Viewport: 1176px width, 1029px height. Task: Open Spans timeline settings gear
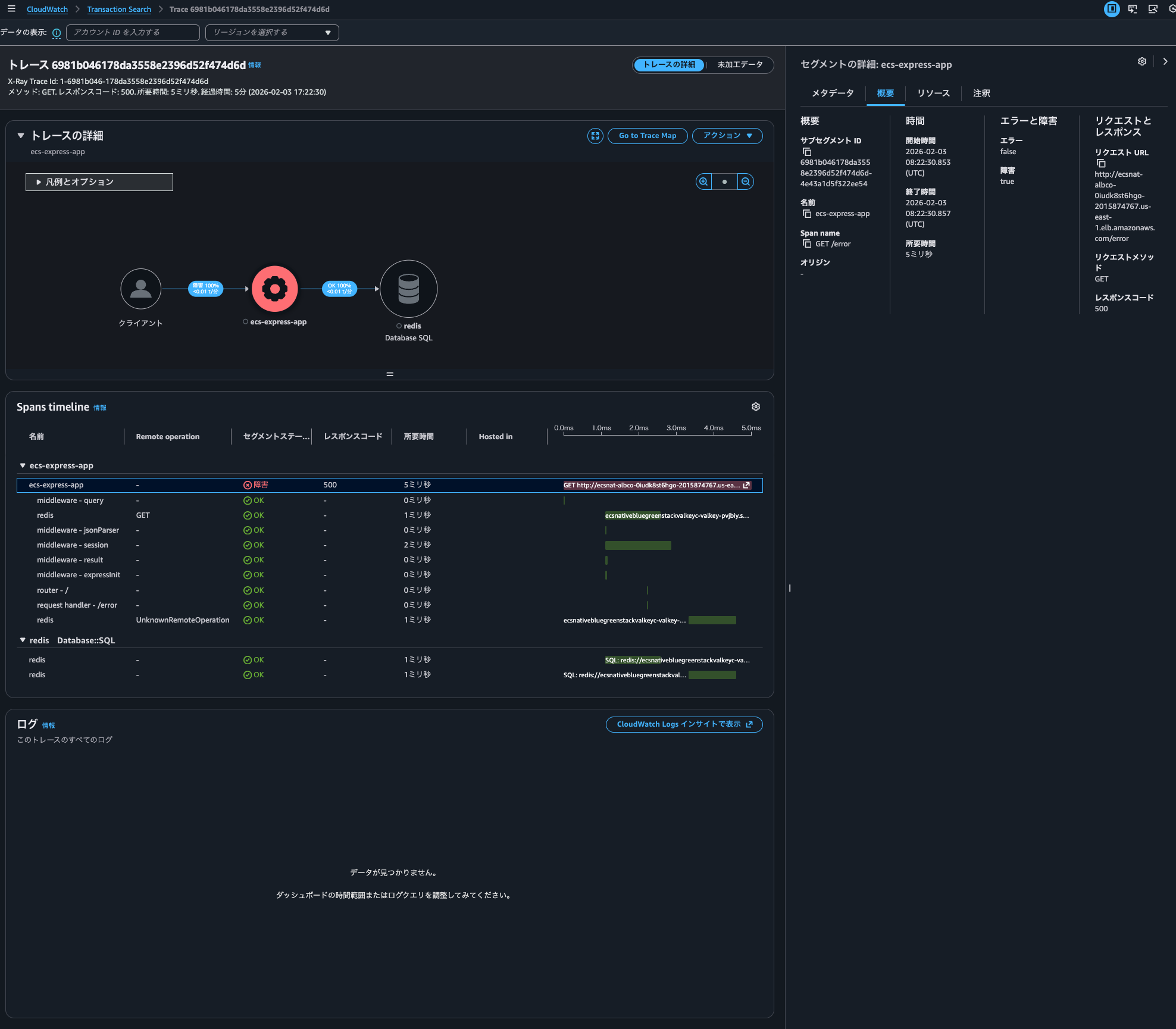click(x=755, y=406)
